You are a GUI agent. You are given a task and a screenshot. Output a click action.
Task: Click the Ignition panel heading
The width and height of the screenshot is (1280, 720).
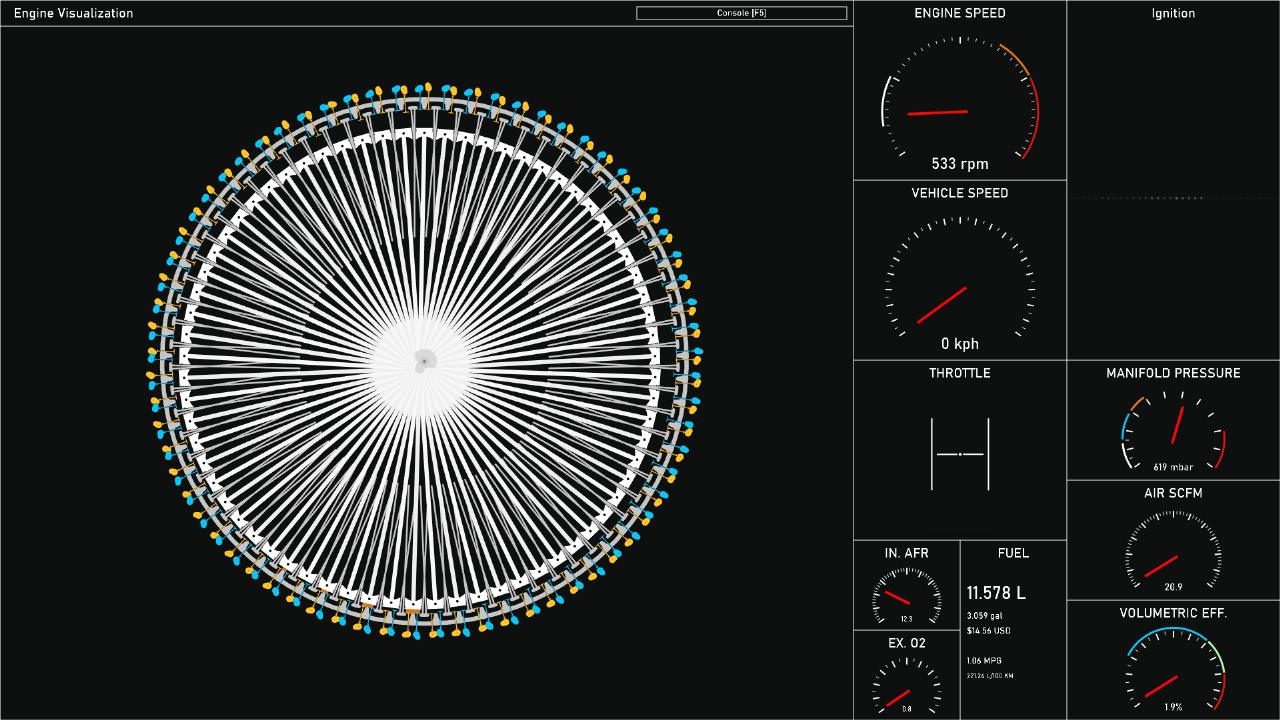click(x=1173, y=13)
